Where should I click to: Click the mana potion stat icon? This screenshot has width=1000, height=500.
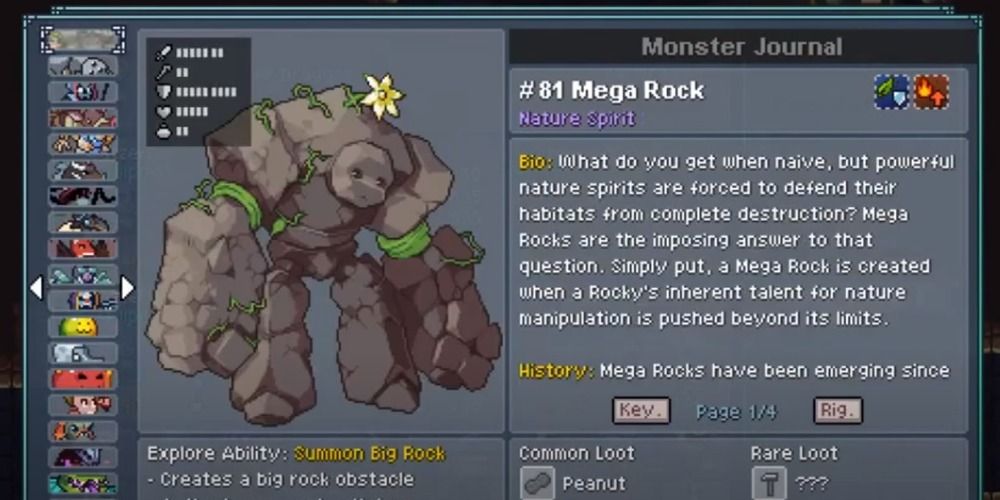[165, 131]
